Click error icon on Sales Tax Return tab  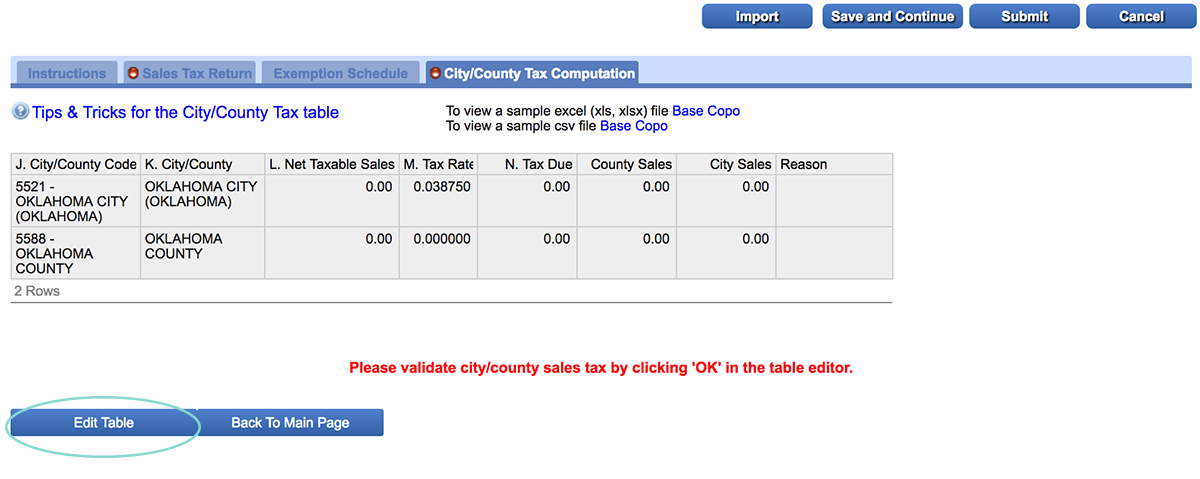point(133,73)
